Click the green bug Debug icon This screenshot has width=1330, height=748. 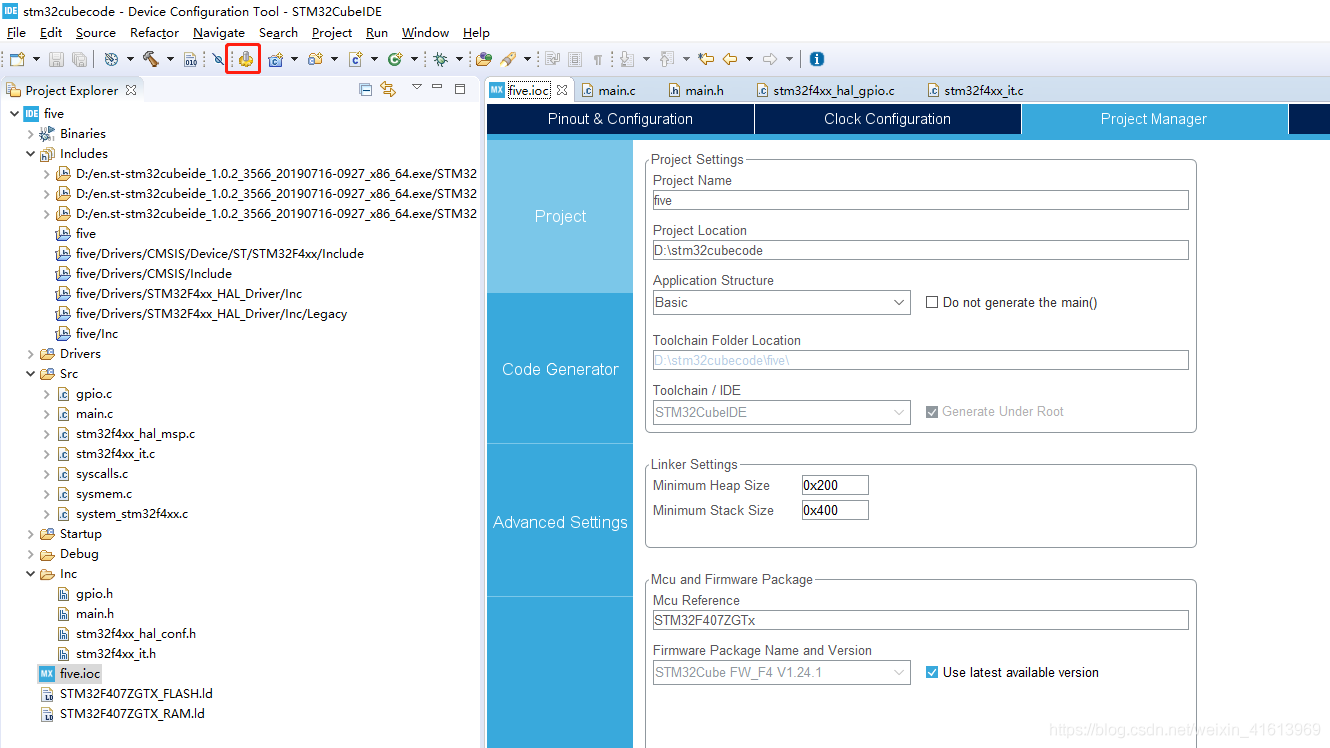(x=440, y=59)
